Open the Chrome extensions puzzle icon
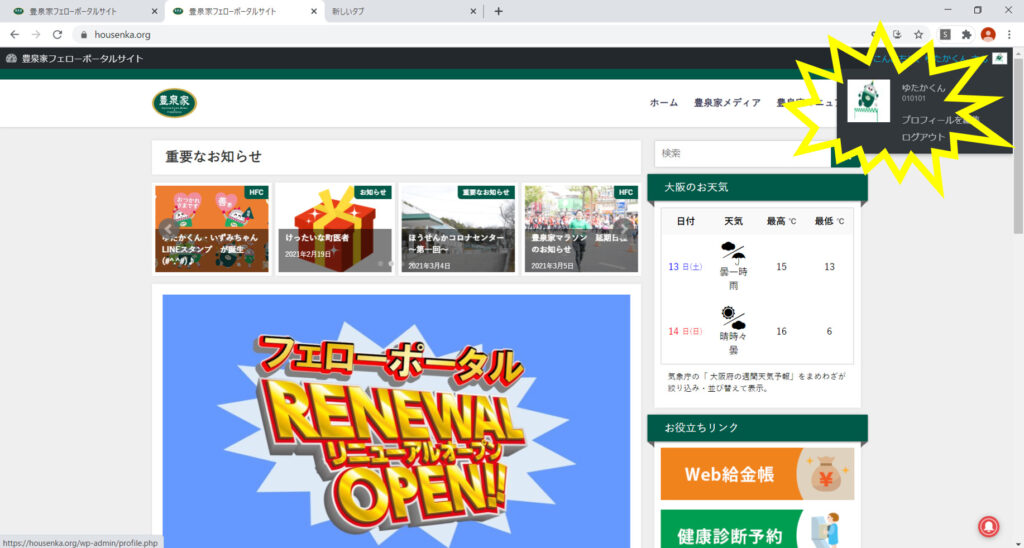Viewport: 1024px width, 548px height. [x=966, y=34]
